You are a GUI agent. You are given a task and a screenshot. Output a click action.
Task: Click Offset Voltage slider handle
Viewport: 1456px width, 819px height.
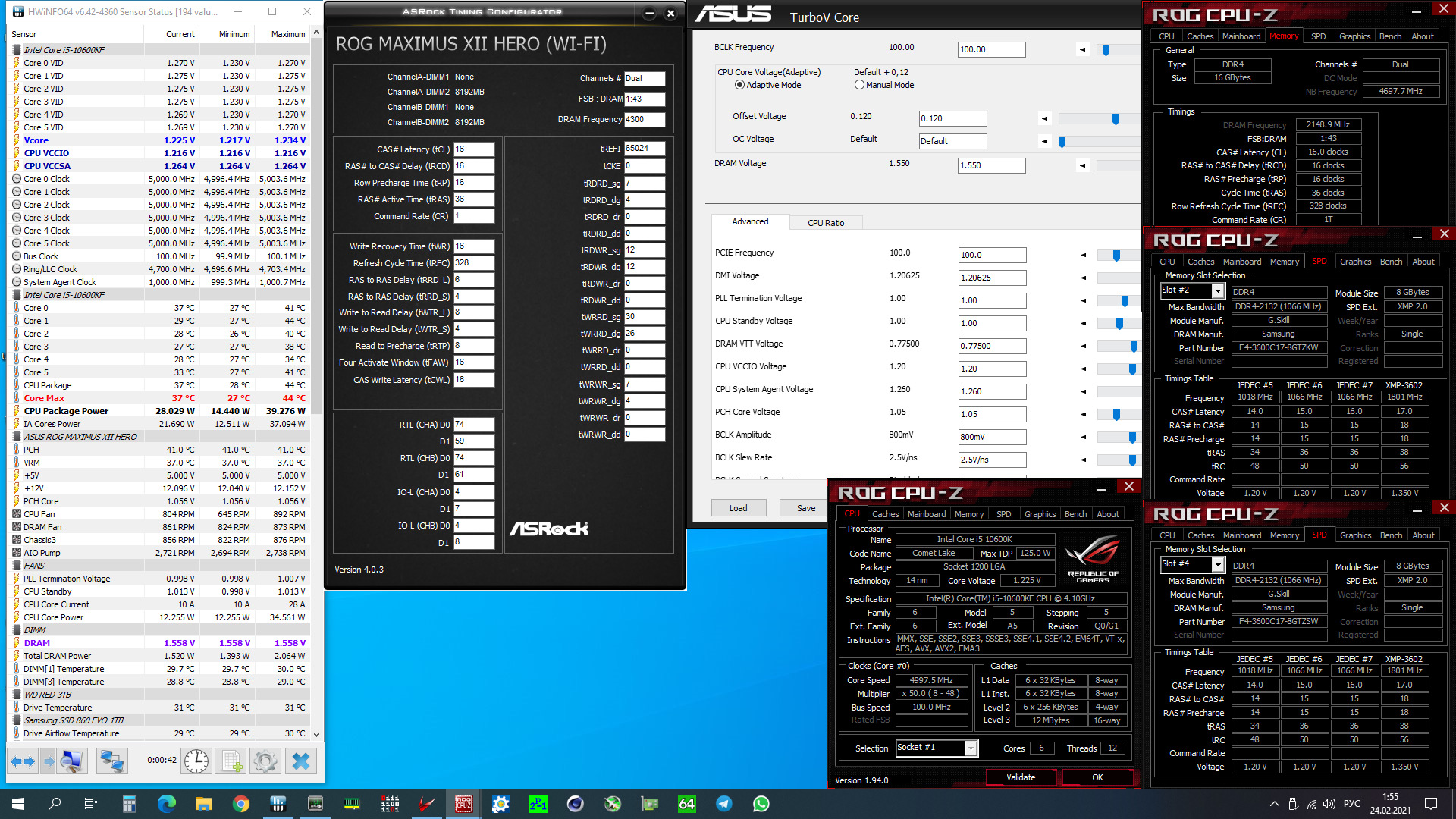click(1116, 119)
